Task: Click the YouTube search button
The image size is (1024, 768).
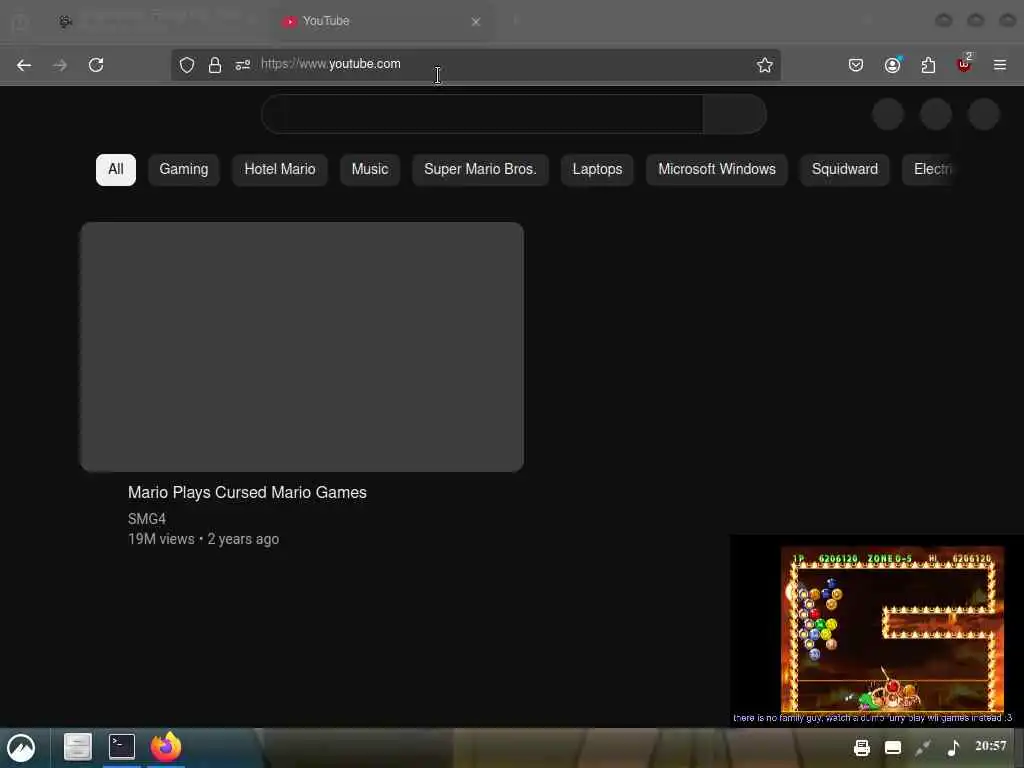Action: 735,114
